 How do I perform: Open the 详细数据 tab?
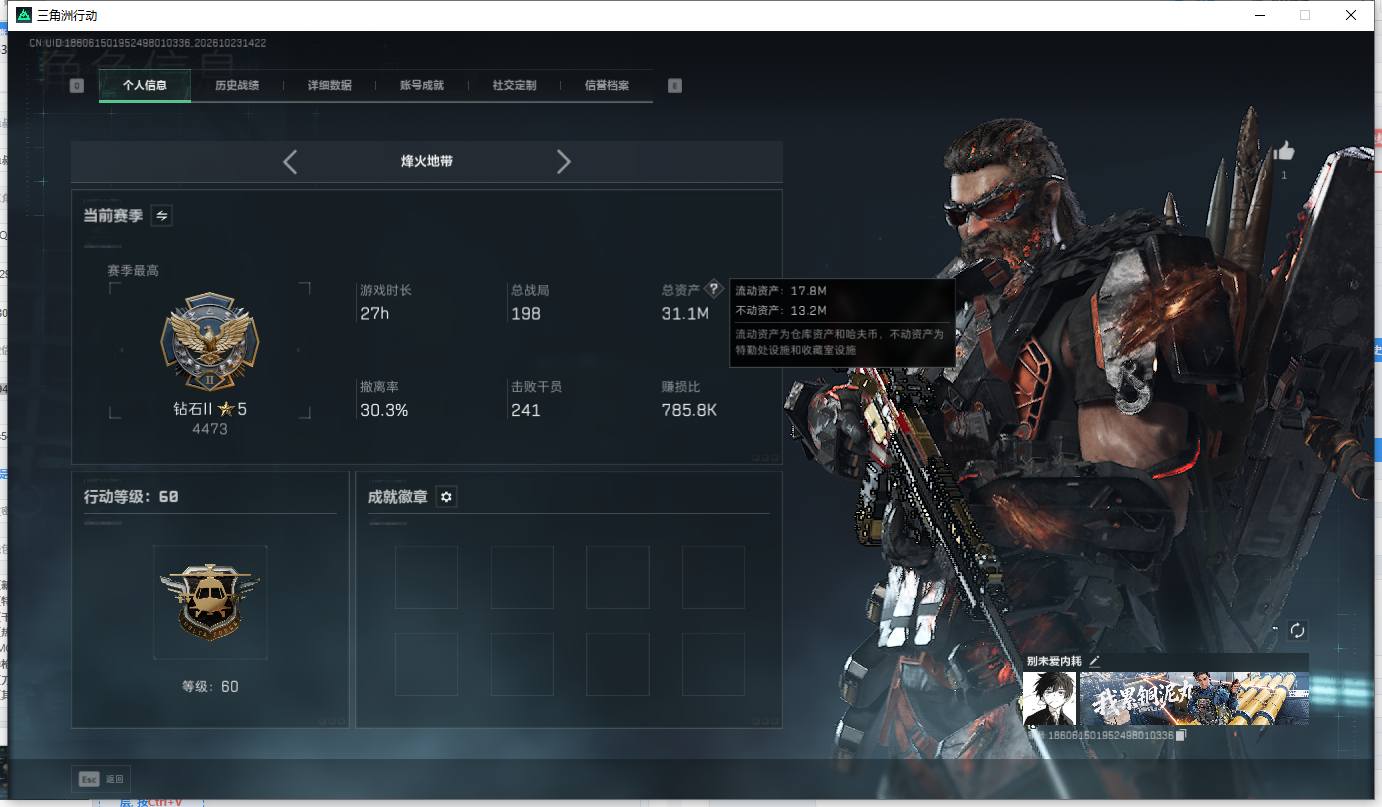[330, 86]
